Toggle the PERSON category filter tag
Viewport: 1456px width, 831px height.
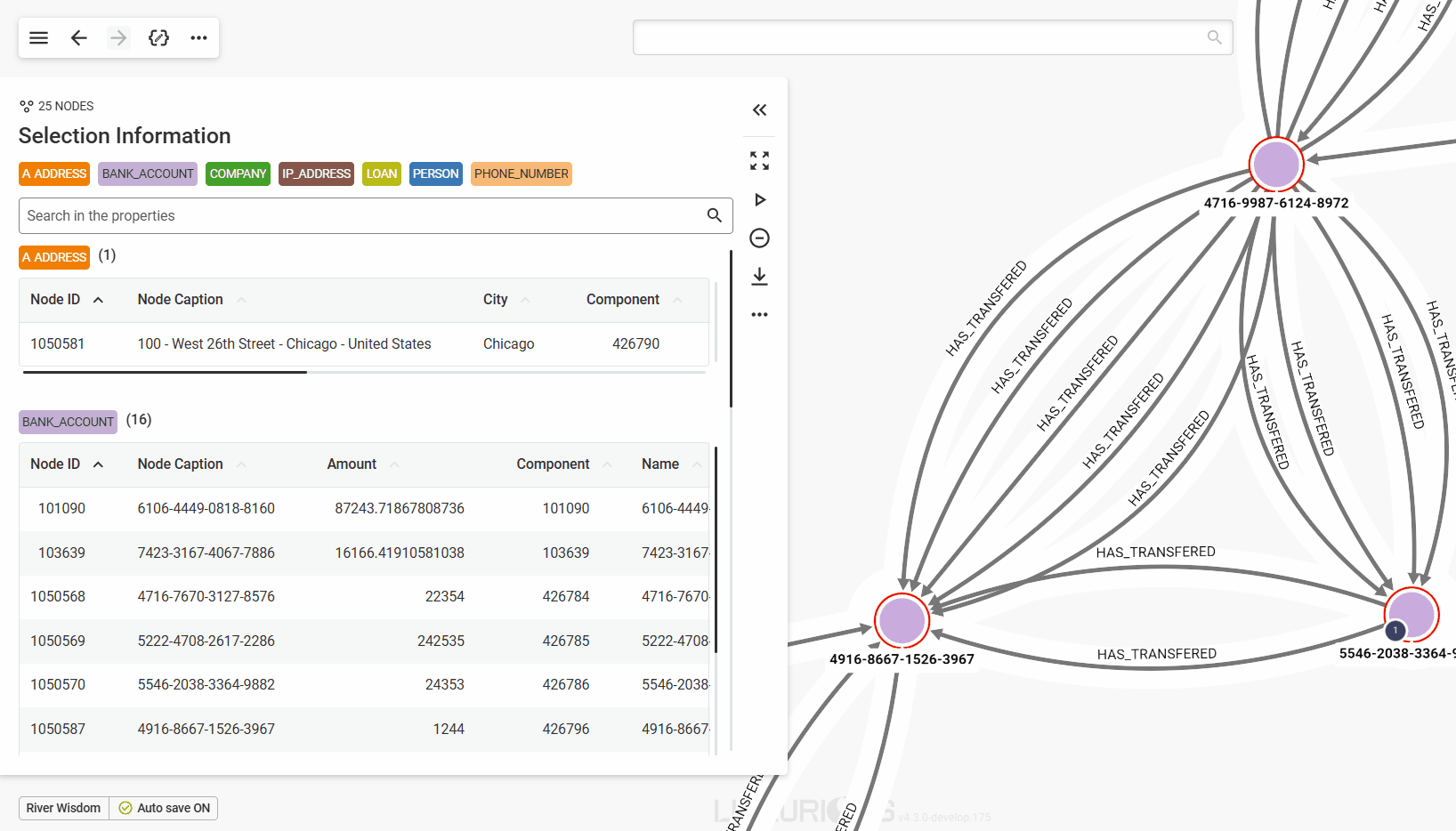coord(435,174)
